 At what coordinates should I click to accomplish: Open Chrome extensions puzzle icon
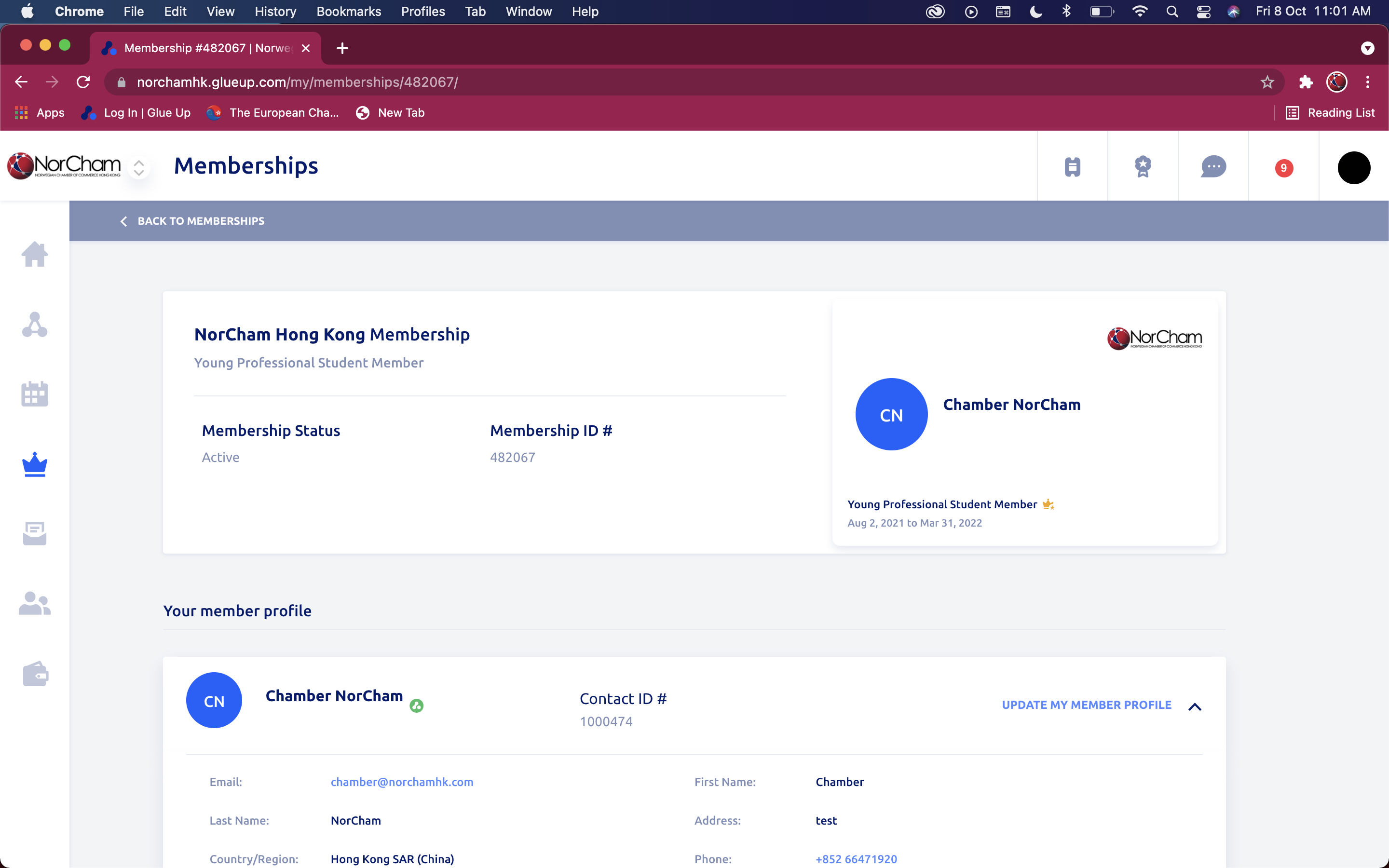pos(1306,82)
